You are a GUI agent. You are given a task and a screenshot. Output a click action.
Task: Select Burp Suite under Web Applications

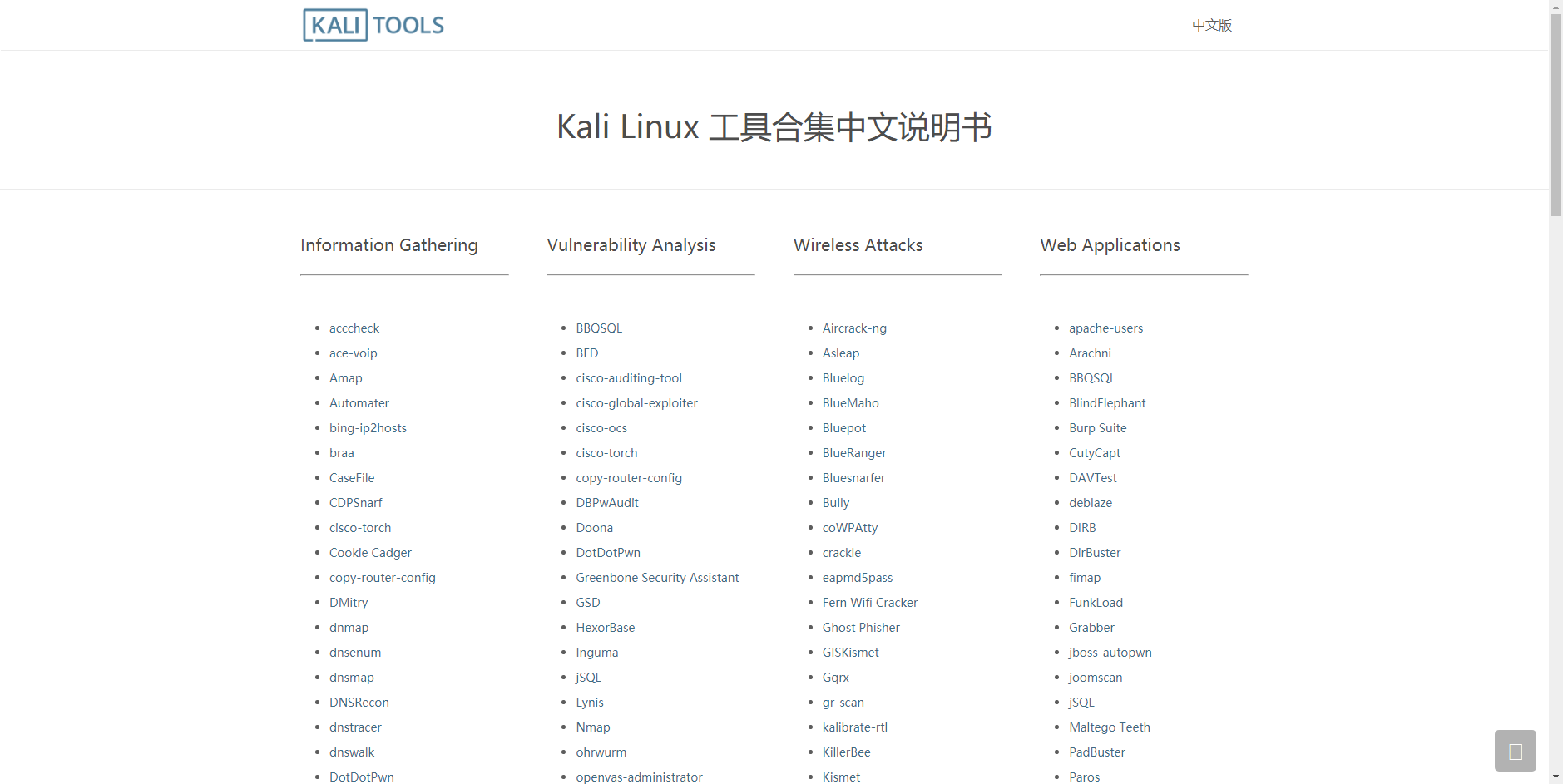tap(1097, 428)
